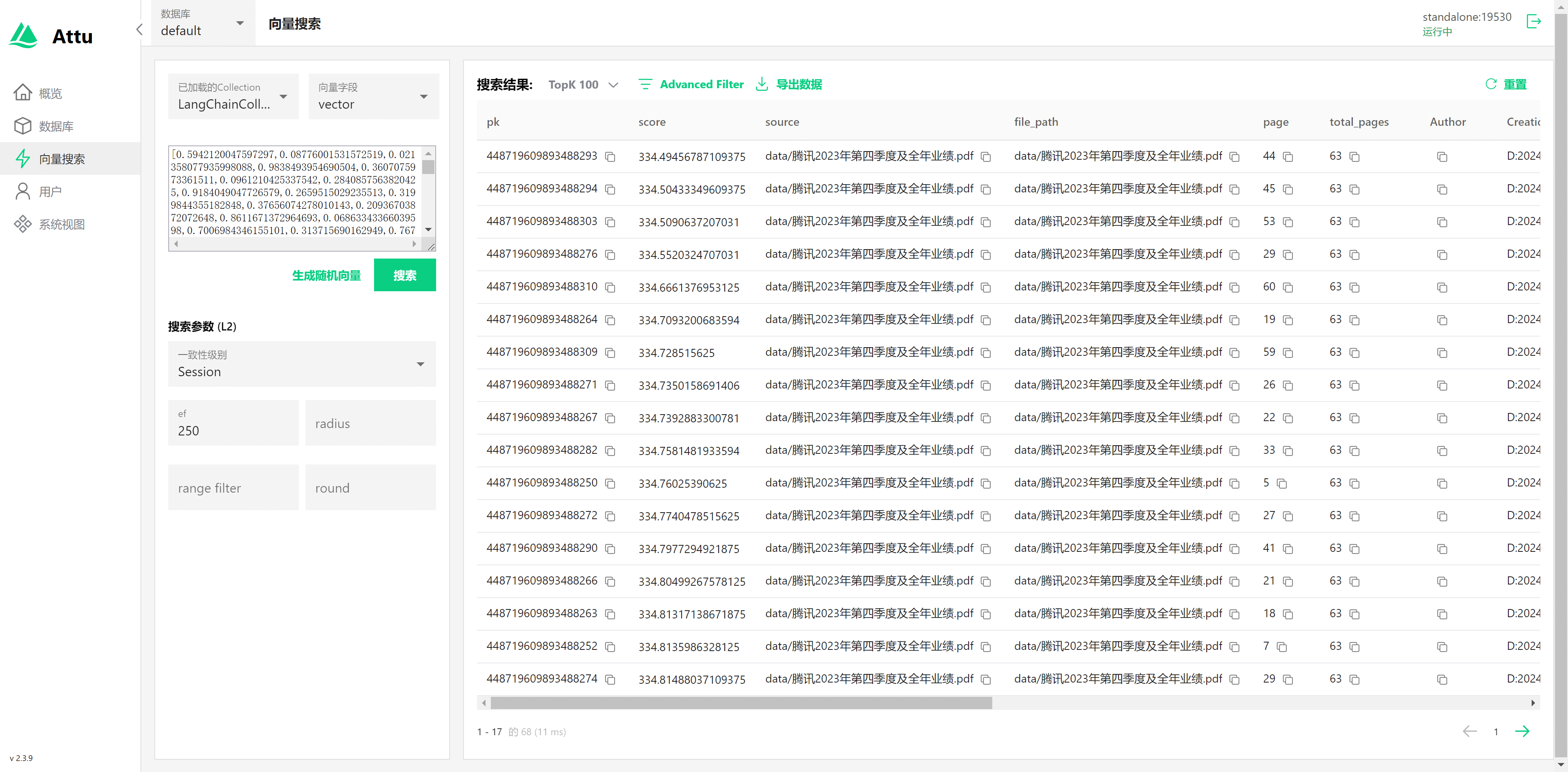
Task: Select the 向量搜索 sidebar item
Action: pyautogui.click(x=70, y=159)
